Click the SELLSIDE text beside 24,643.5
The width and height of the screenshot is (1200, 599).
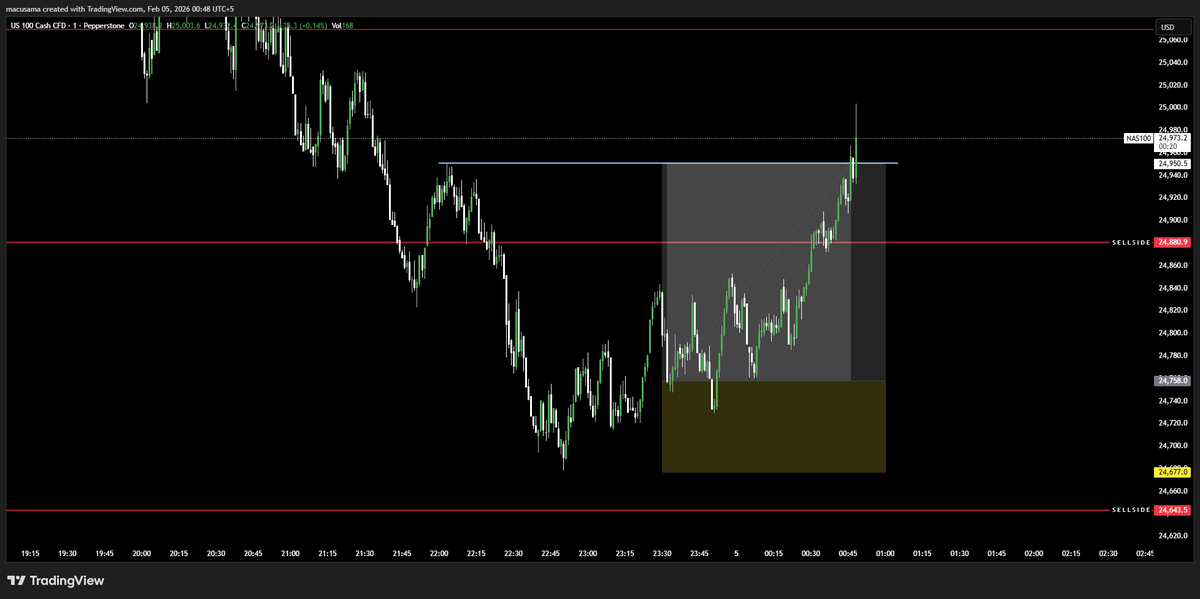coord(1131,510)
